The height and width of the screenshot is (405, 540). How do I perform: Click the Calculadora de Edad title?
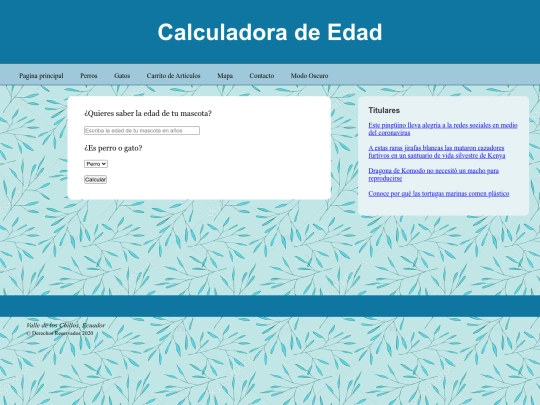tap(270, 32)
